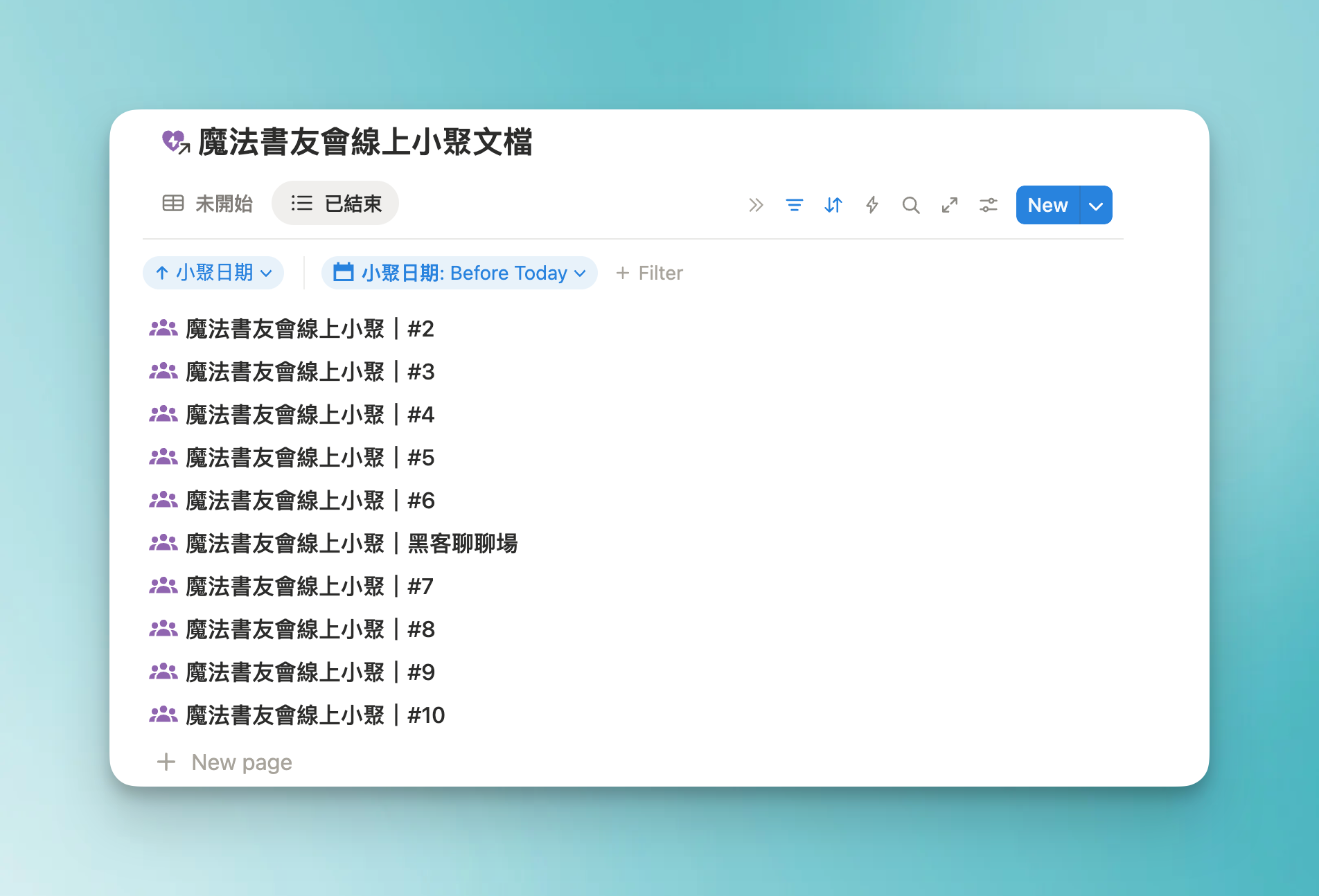Image resolution: width=1319 pixels, height=896 pixels.
Task: Click the double chevron expand tabs icon
Action: pyautogui.click(x=755, y=205)
